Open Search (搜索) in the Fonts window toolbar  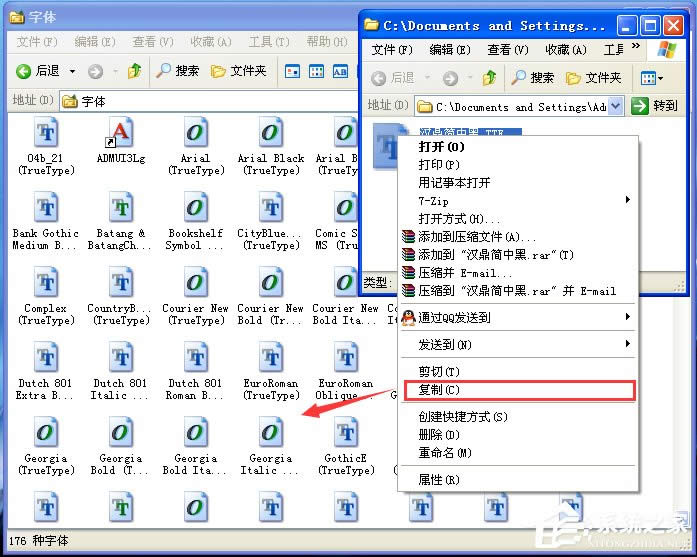click(x=177, y=71)
